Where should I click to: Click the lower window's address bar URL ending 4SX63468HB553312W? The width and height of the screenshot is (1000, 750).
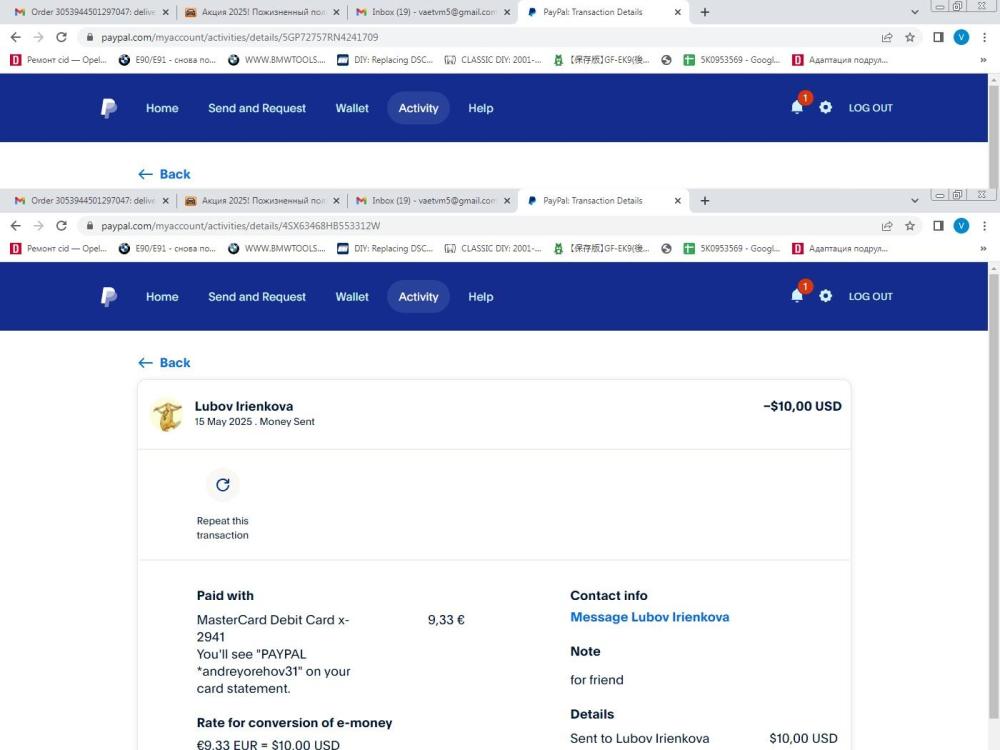pyautogui.click(x=240, y=226)
